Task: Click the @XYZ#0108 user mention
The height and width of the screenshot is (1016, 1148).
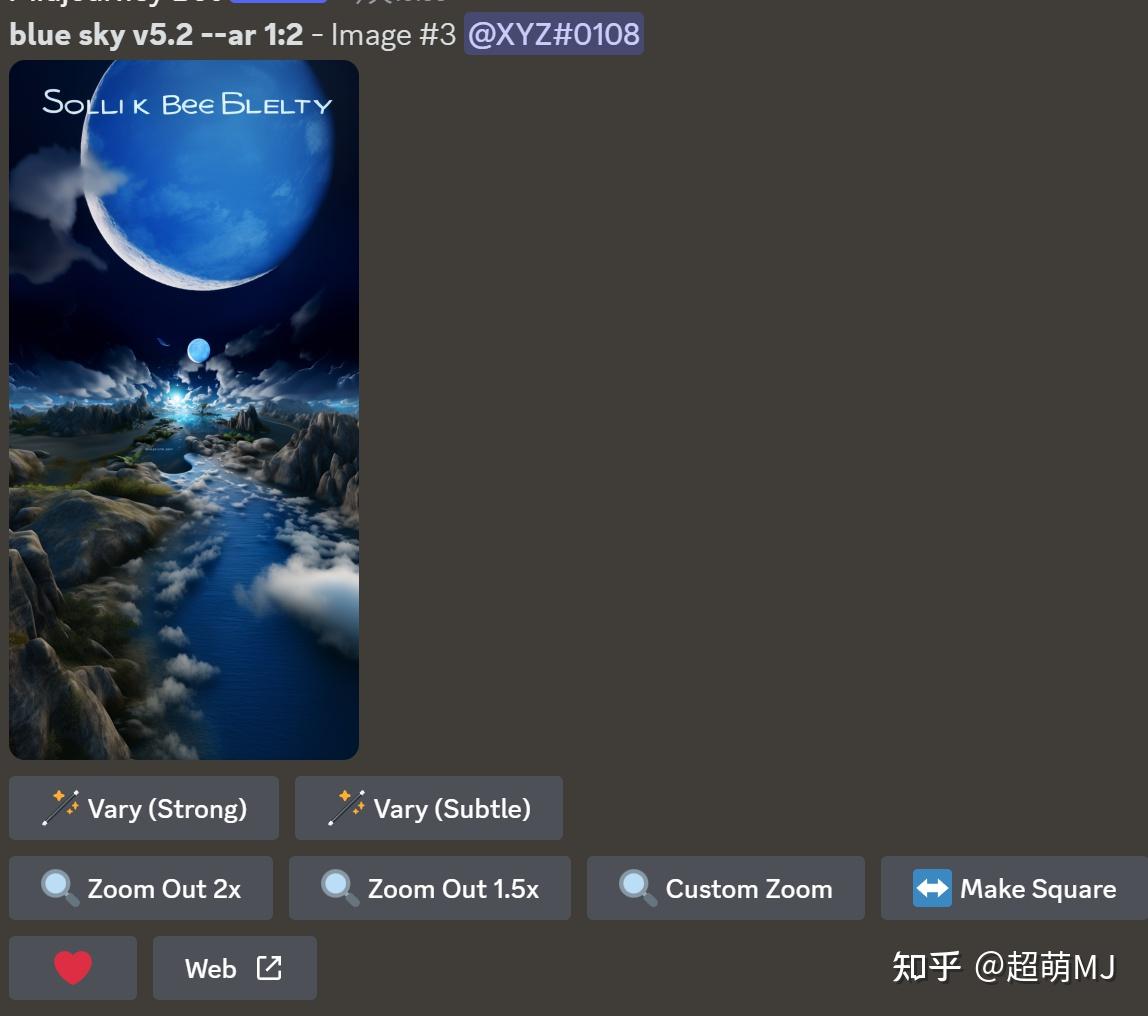Action: click(553, 33)
